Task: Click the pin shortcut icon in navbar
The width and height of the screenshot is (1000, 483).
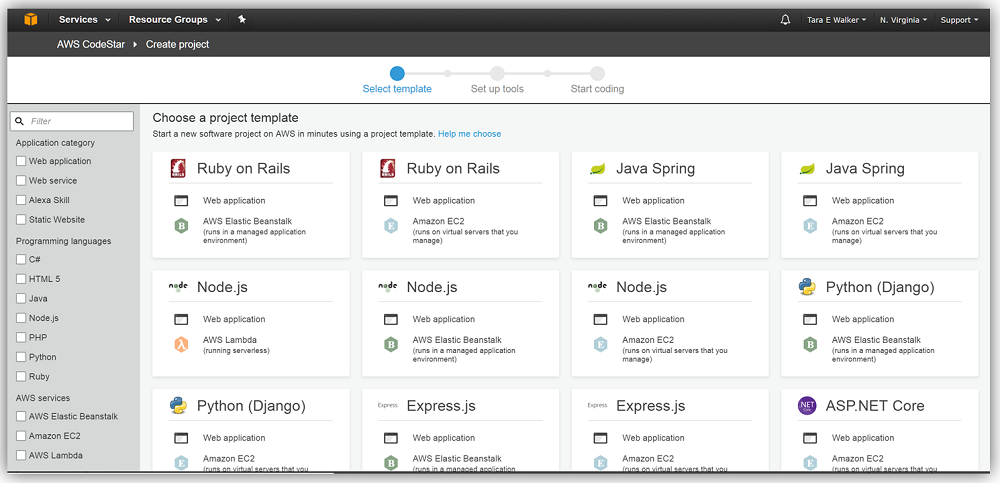Action: [243, 19]
